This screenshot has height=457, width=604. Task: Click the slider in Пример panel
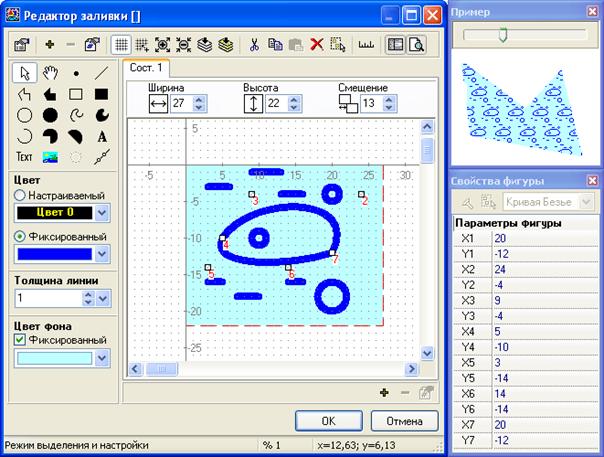click(503, 35)
